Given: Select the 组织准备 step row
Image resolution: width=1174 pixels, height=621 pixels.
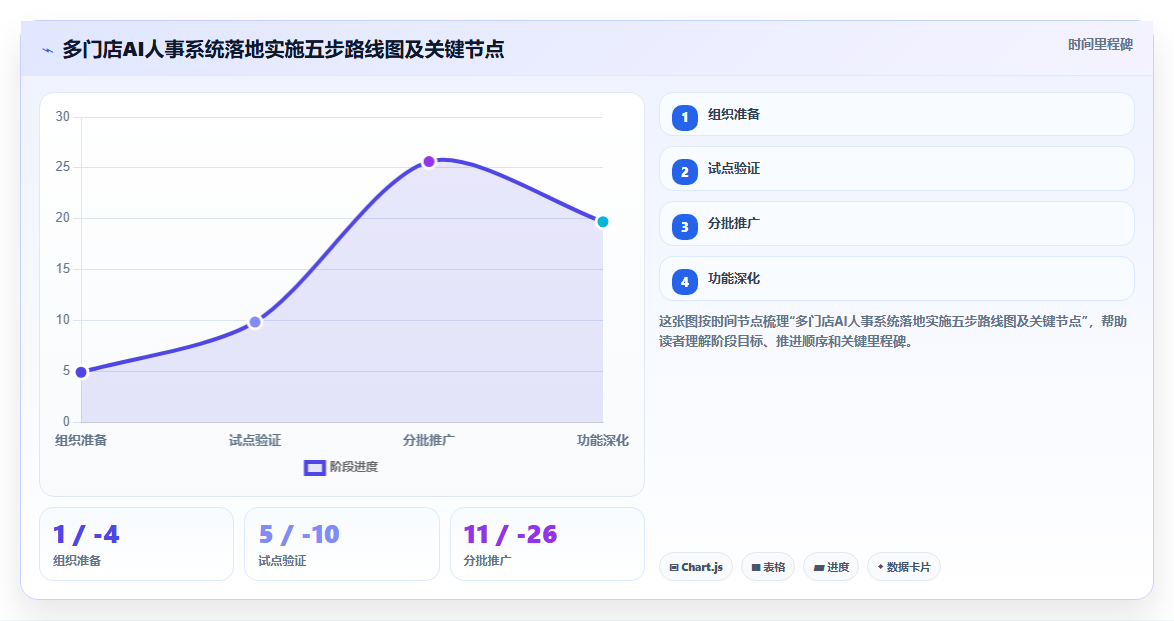Looking at the screenshot, I should point(896,115).
